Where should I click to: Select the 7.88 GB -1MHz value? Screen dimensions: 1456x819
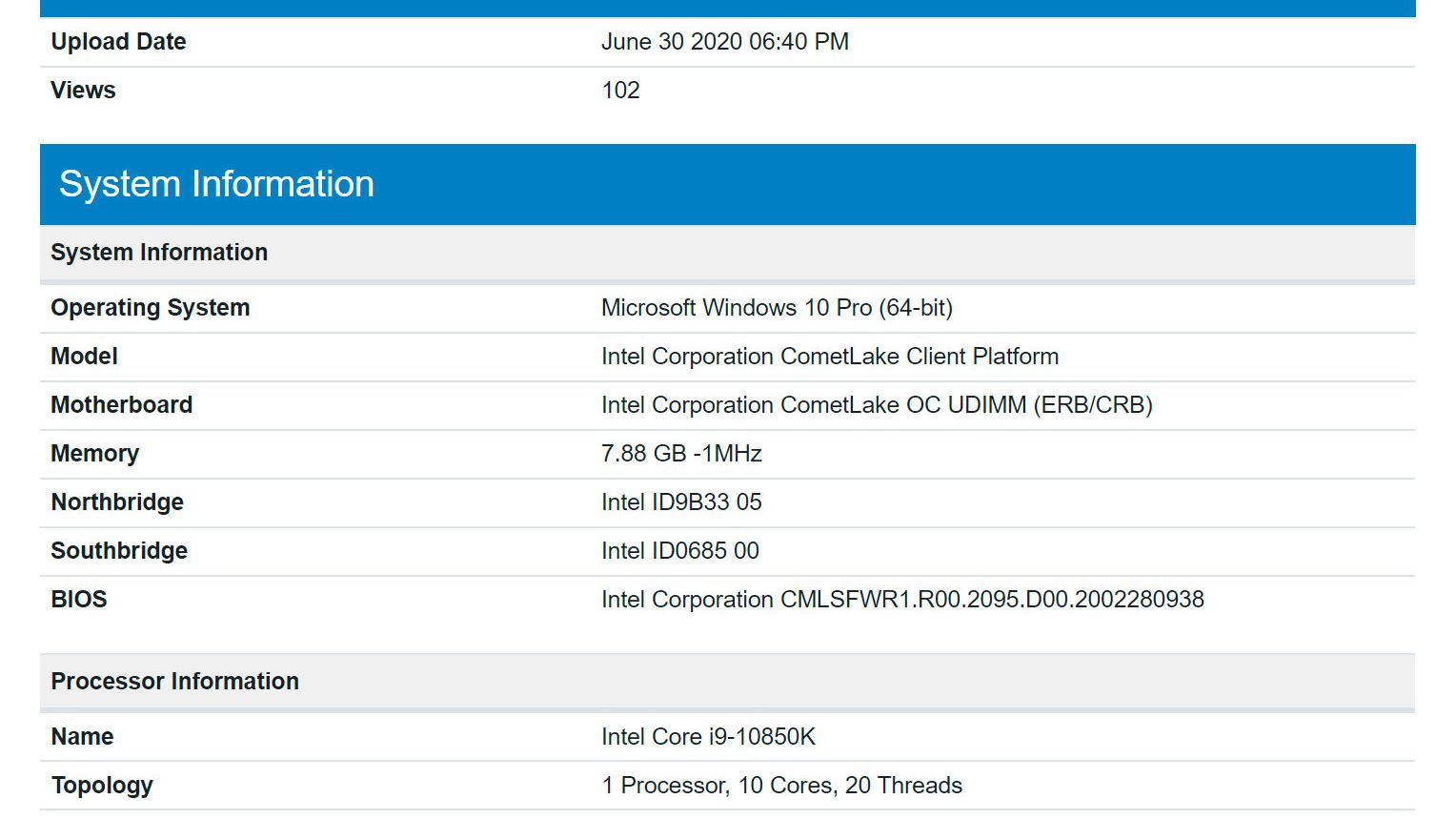pos(681,454)
